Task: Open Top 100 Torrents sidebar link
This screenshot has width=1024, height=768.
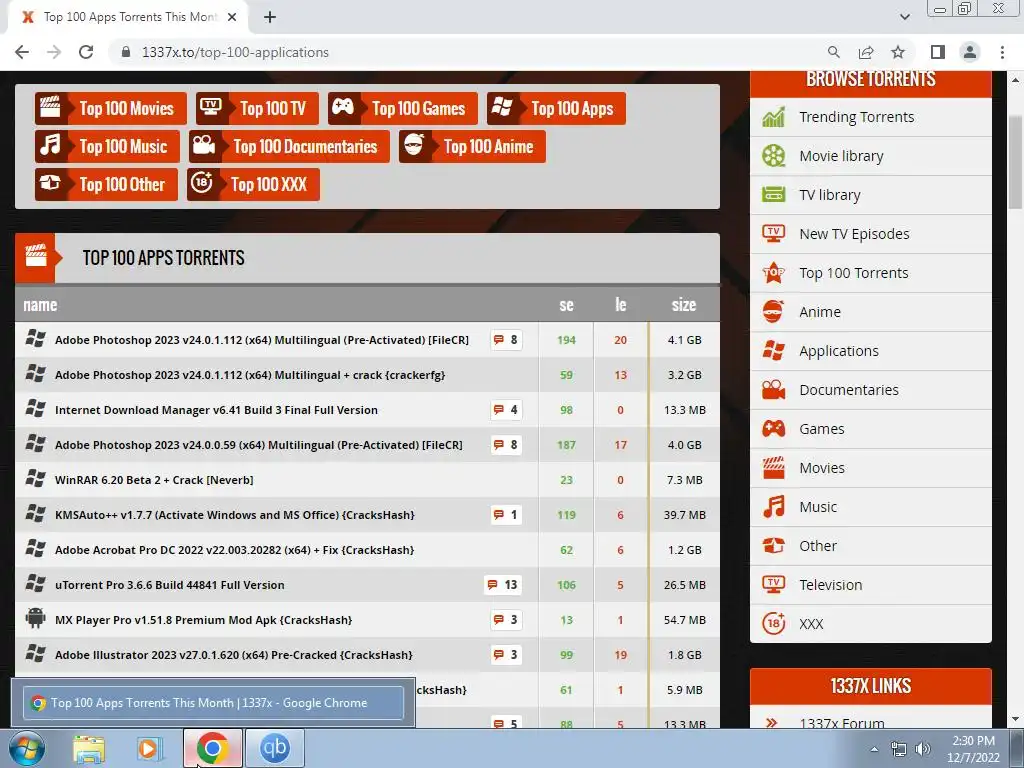Action: click(854, 273)
